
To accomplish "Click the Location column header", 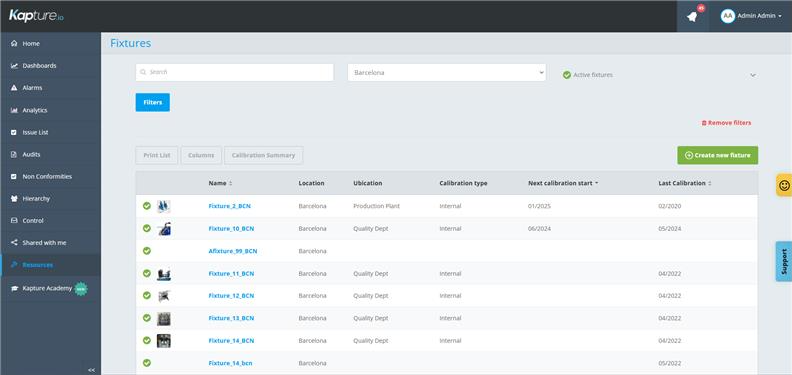I will pos(311,183).
